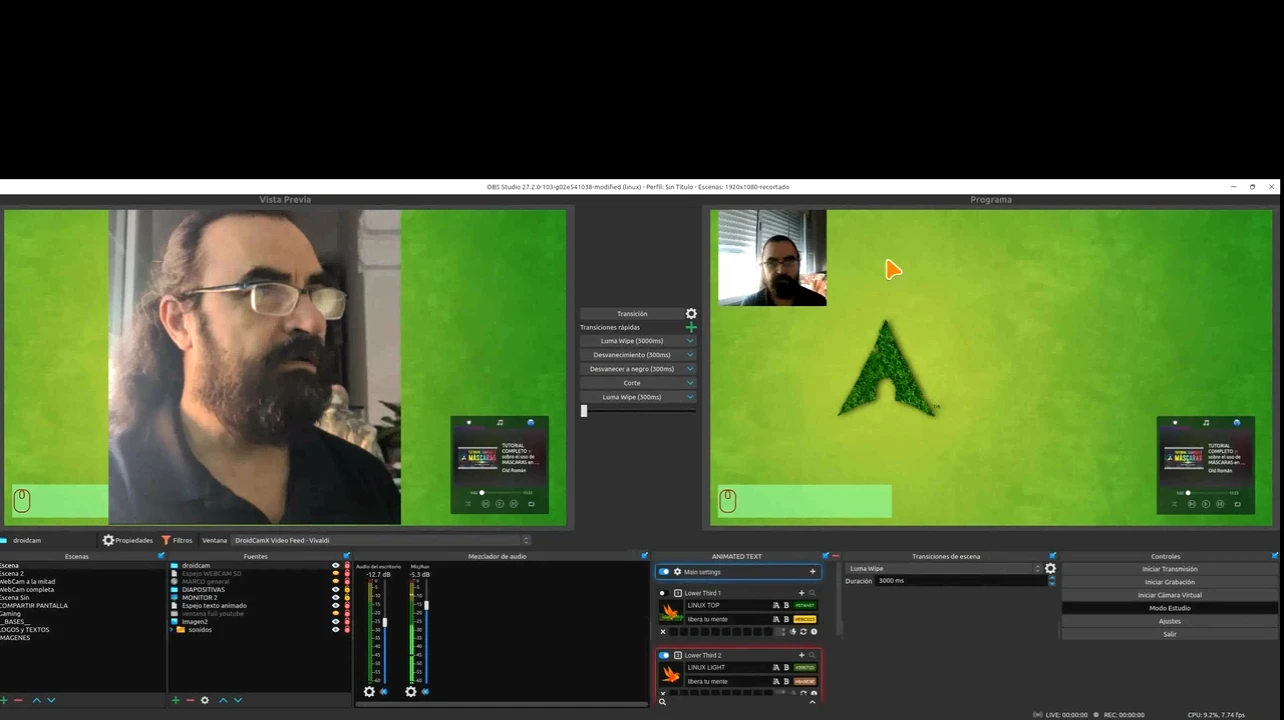The image size is (1284, 720).
Task: Pop out the Escenas dock panel
Action: click(161, 556)
